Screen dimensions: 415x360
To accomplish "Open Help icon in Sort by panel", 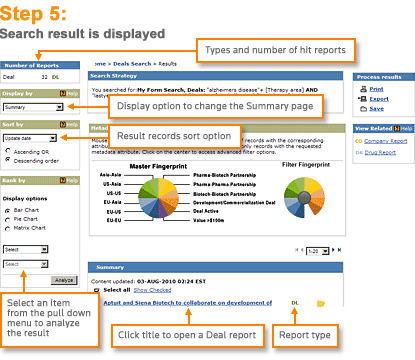I will 63,124.
